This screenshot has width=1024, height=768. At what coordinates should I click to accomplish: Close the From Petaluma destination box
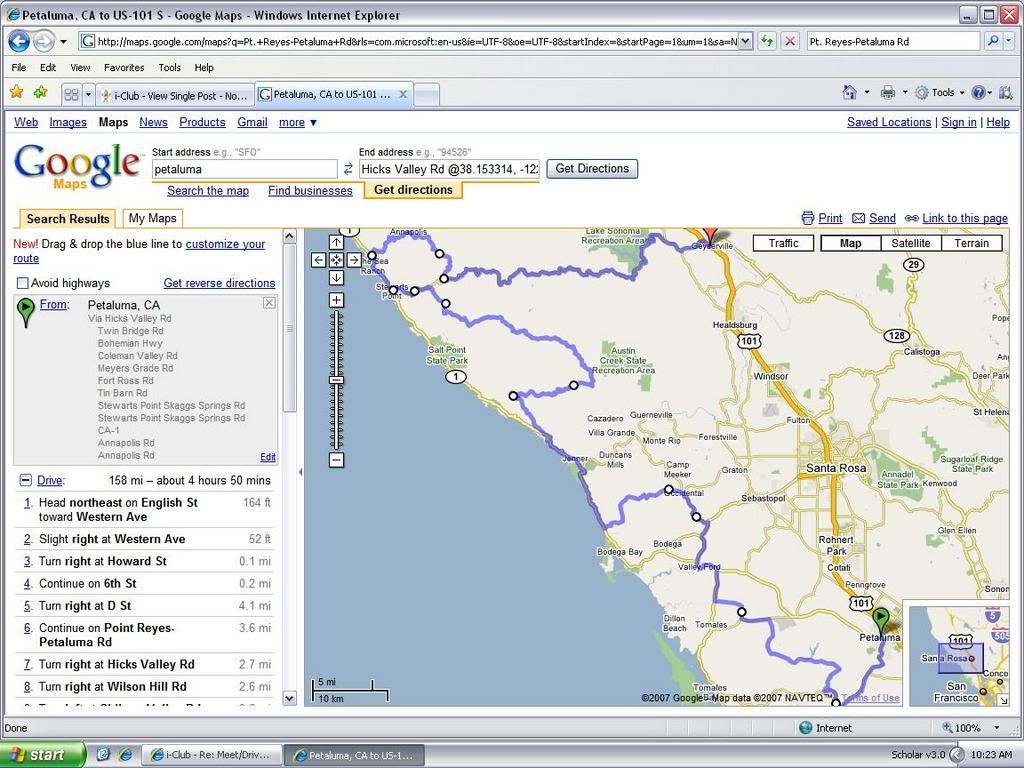pos(269,303)
